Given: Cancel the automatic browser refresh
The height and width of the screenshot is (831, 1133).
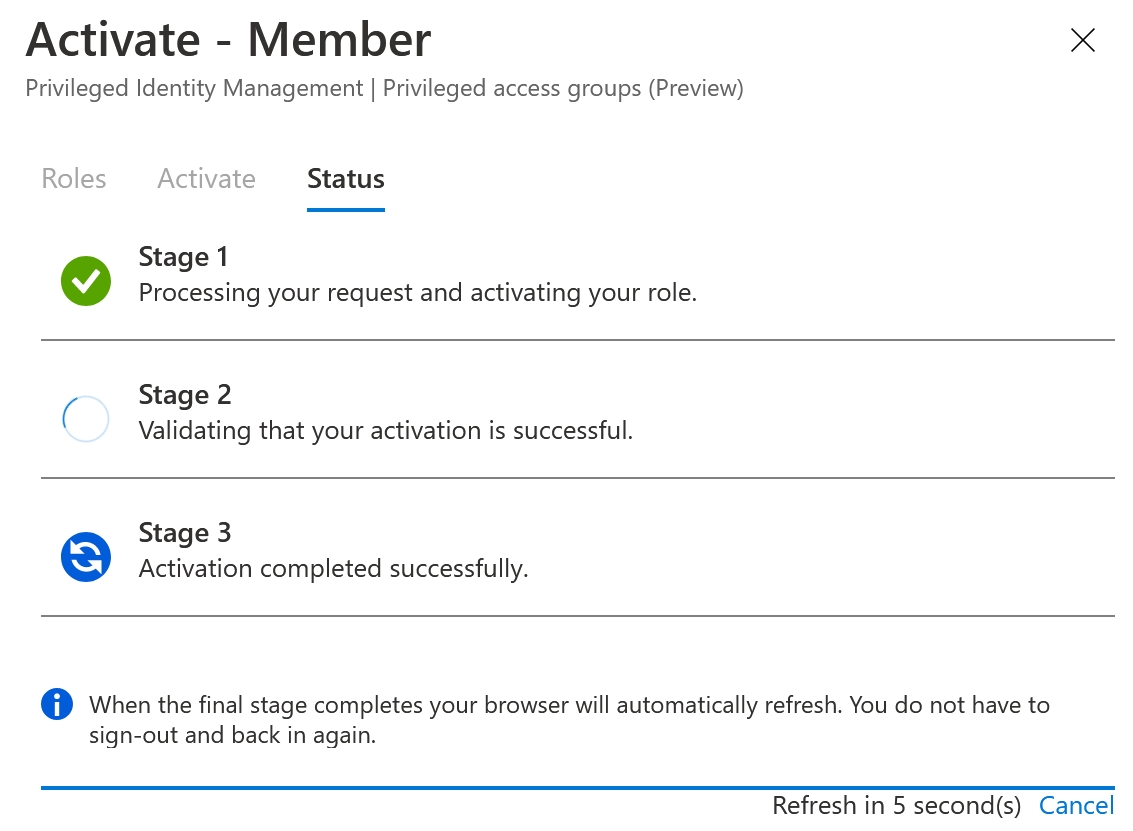Looking at the screenshot, I should (1077, 805).
